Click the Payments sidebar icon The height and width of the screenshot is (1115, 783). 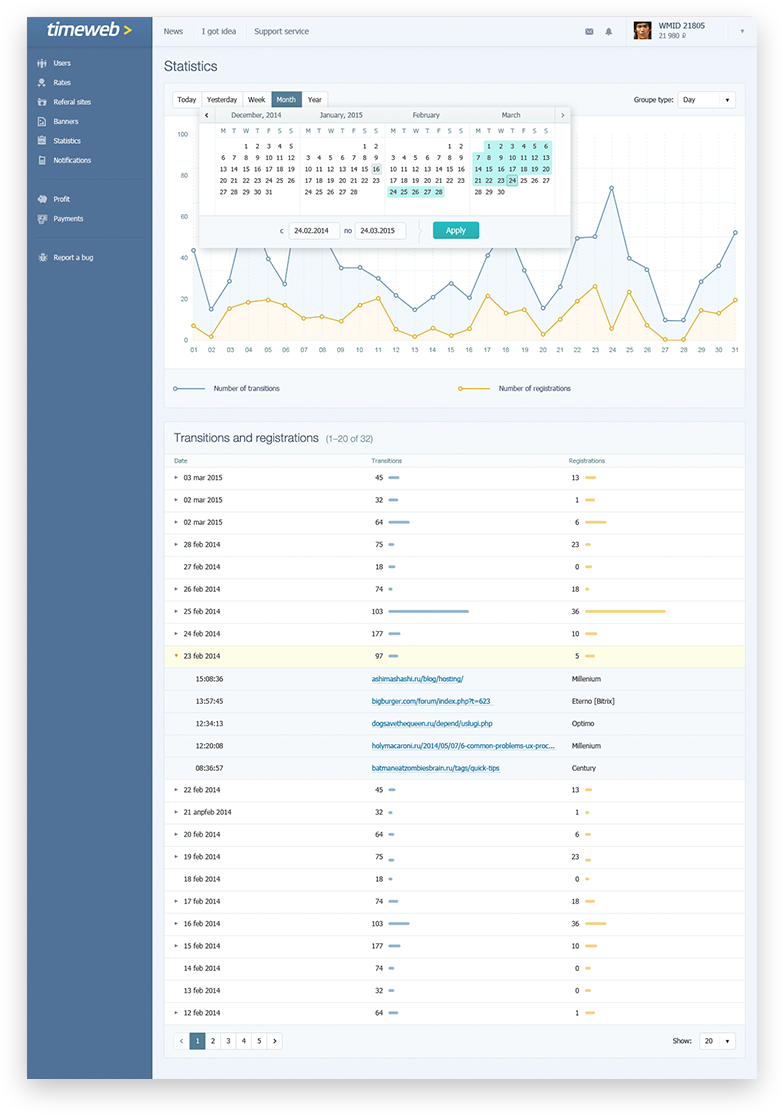(42, 219)
